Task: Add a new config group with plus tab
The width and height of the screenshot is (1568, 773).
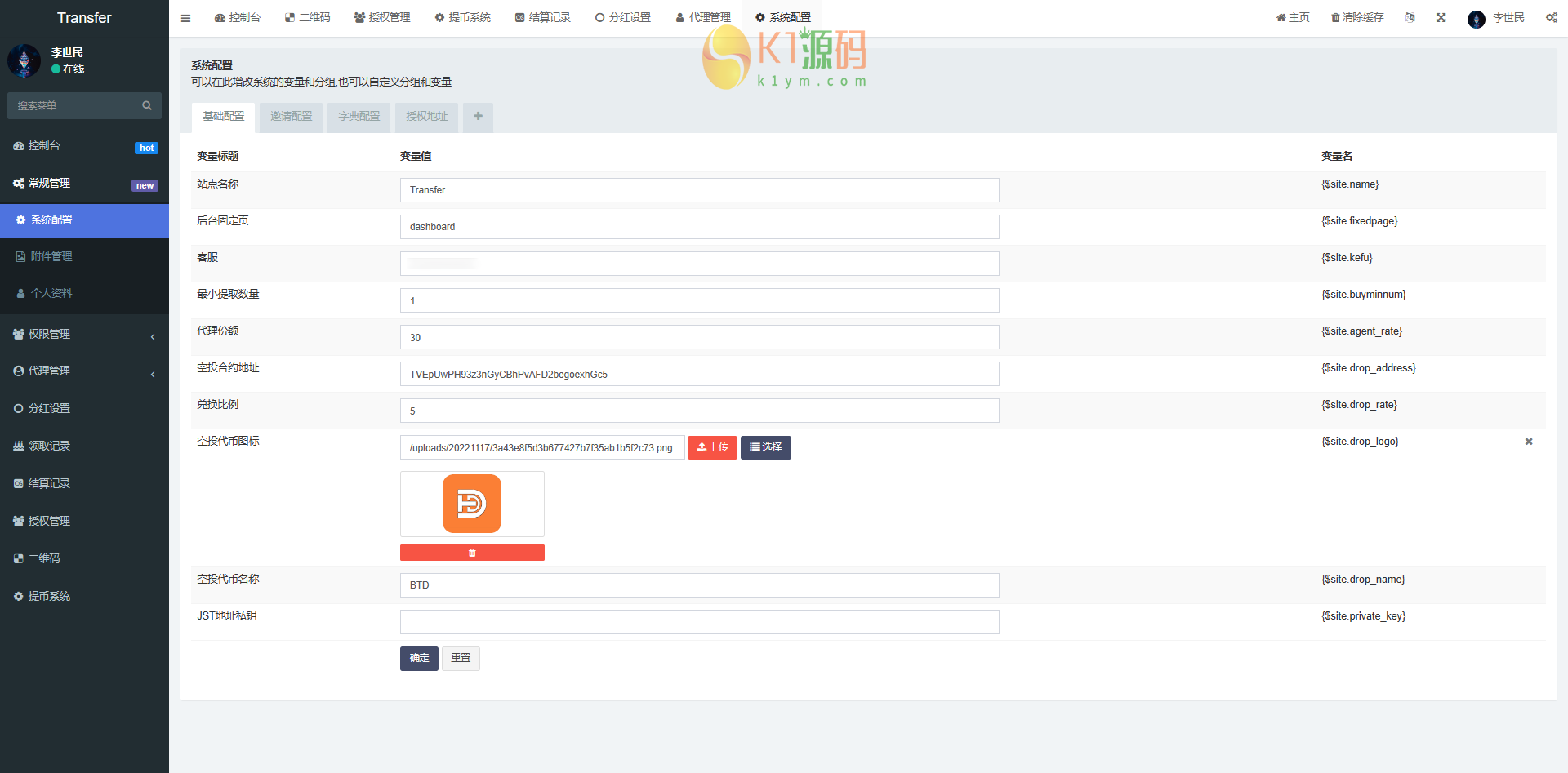Action: [x=478, y=117]
